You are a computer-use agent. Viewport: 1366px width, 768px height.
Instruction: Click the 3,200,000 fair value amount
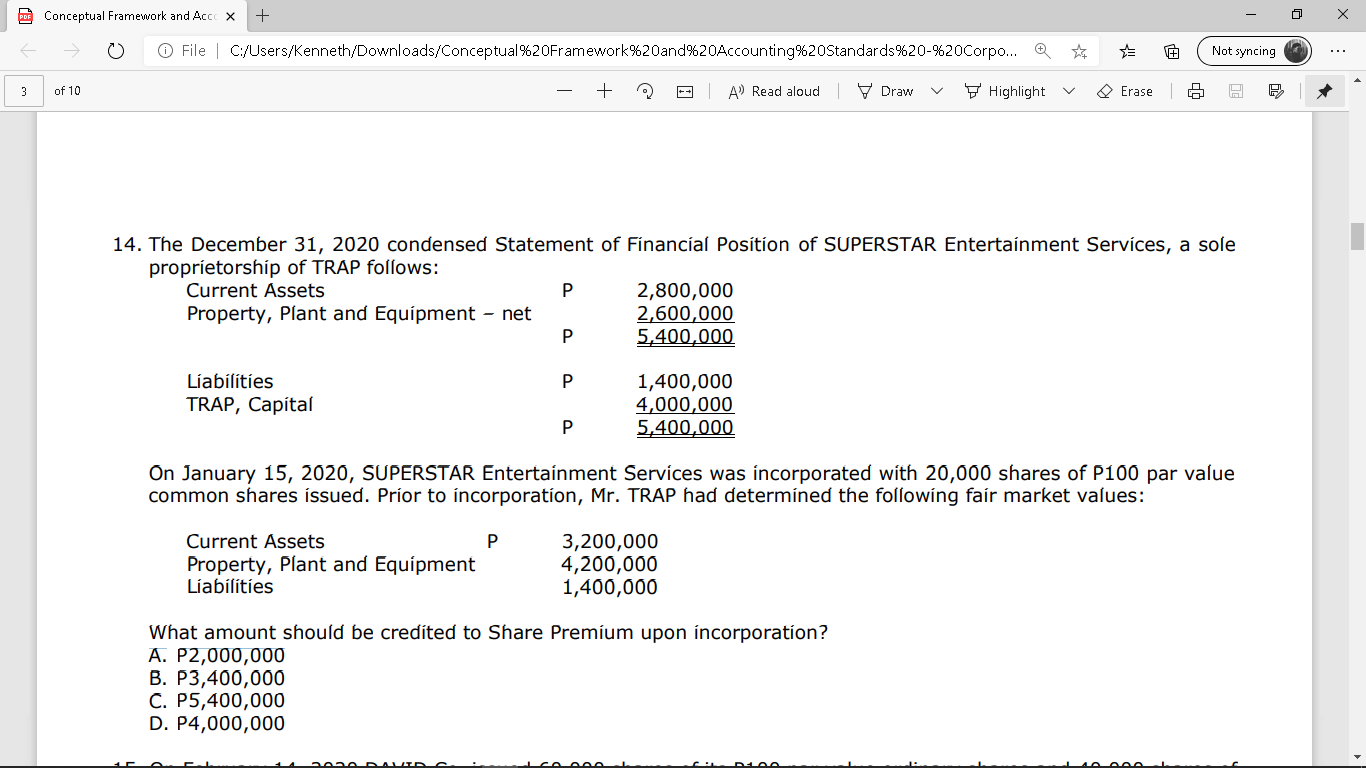click(x=610, y=542)
